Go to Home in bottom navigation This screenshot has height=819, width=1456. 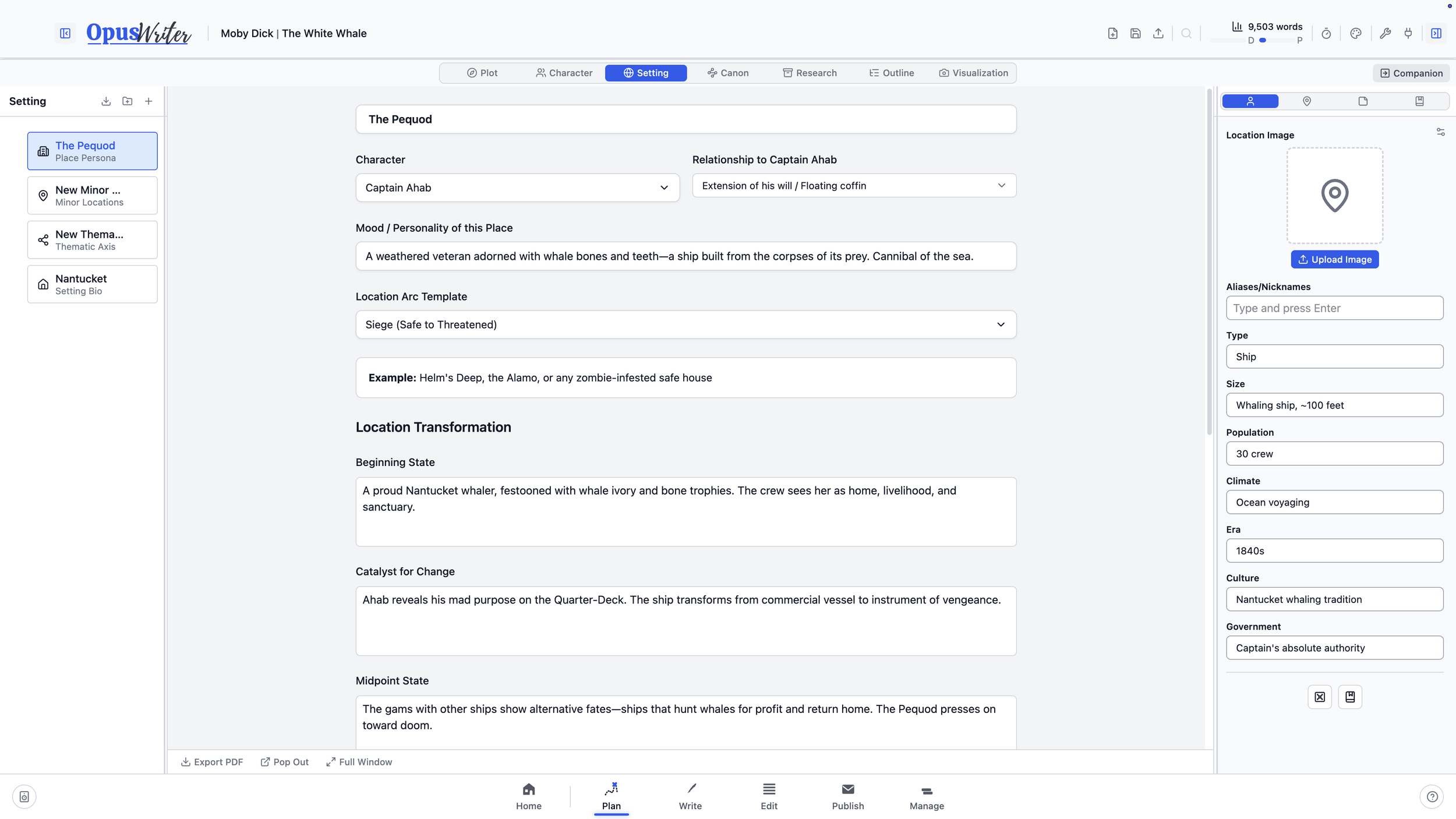pos(529,796)
